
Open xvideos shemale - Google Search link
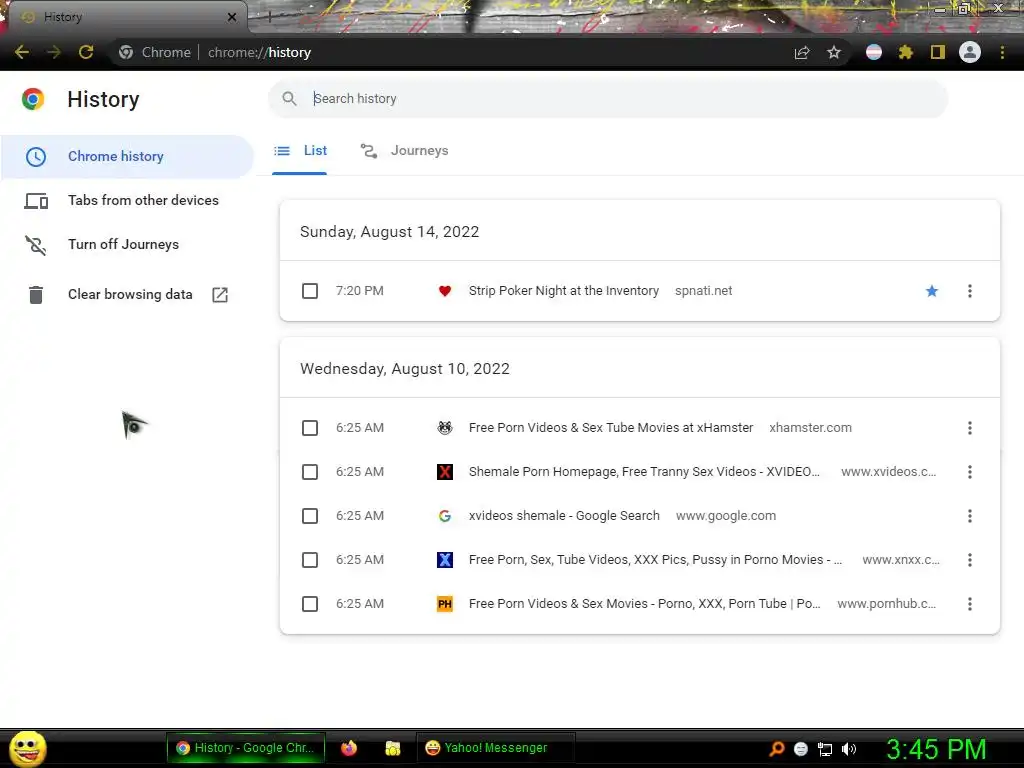pos(564,516)
